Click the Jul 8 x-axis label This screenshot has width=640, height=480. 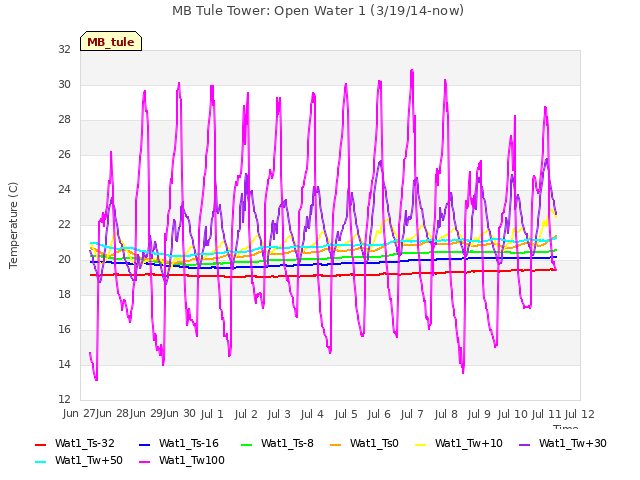click(x=446, y=414)
